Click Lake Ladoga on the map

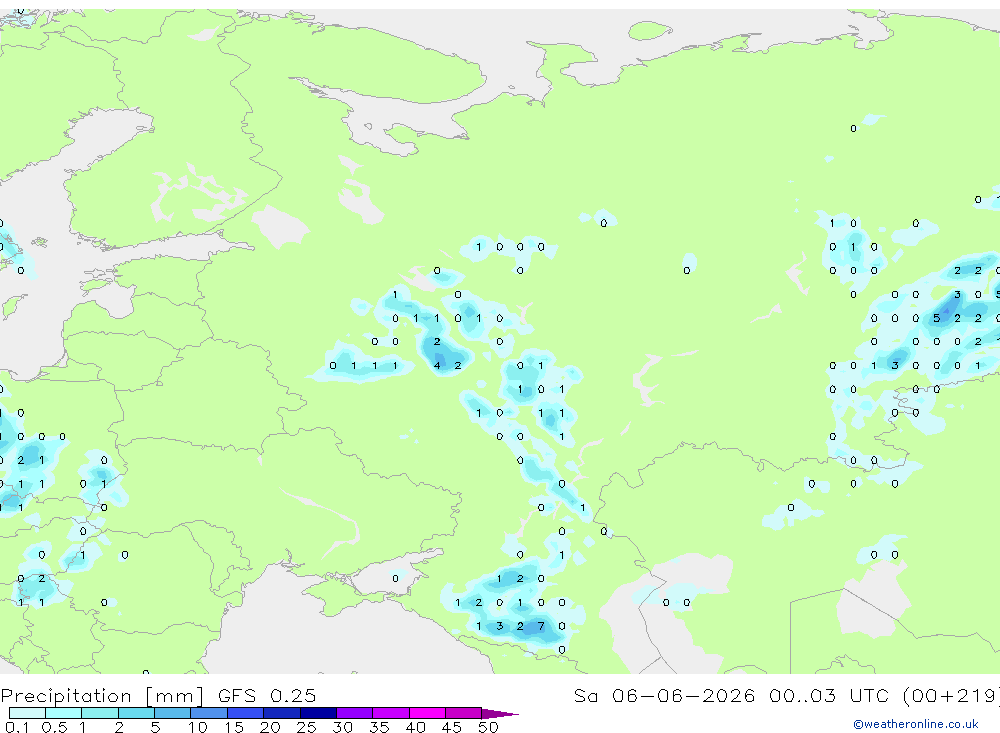coord(280,226)
